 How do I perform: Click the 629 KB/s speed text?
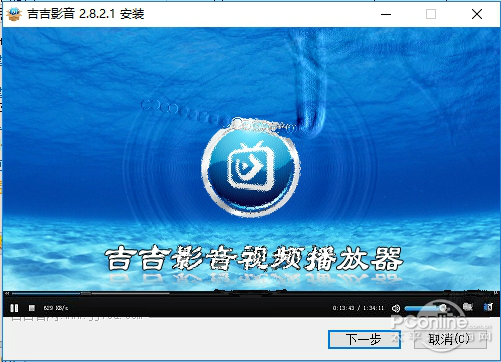click(x=56, y=308)
